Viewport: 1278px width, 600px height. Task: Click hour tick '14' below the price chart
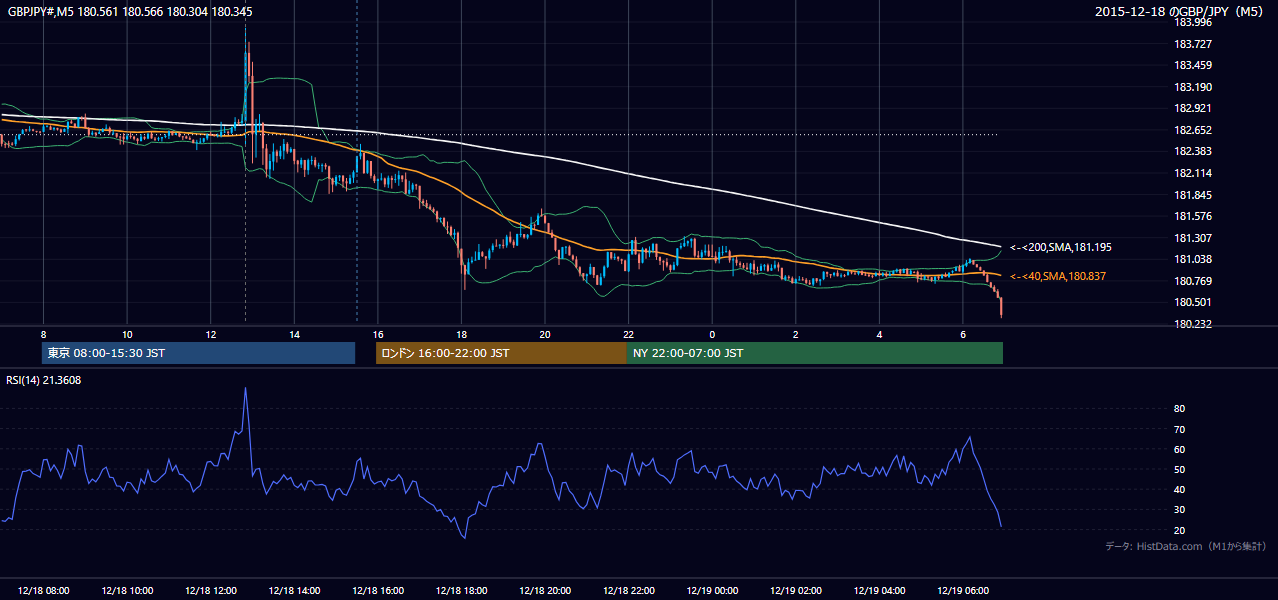(294, 334)
